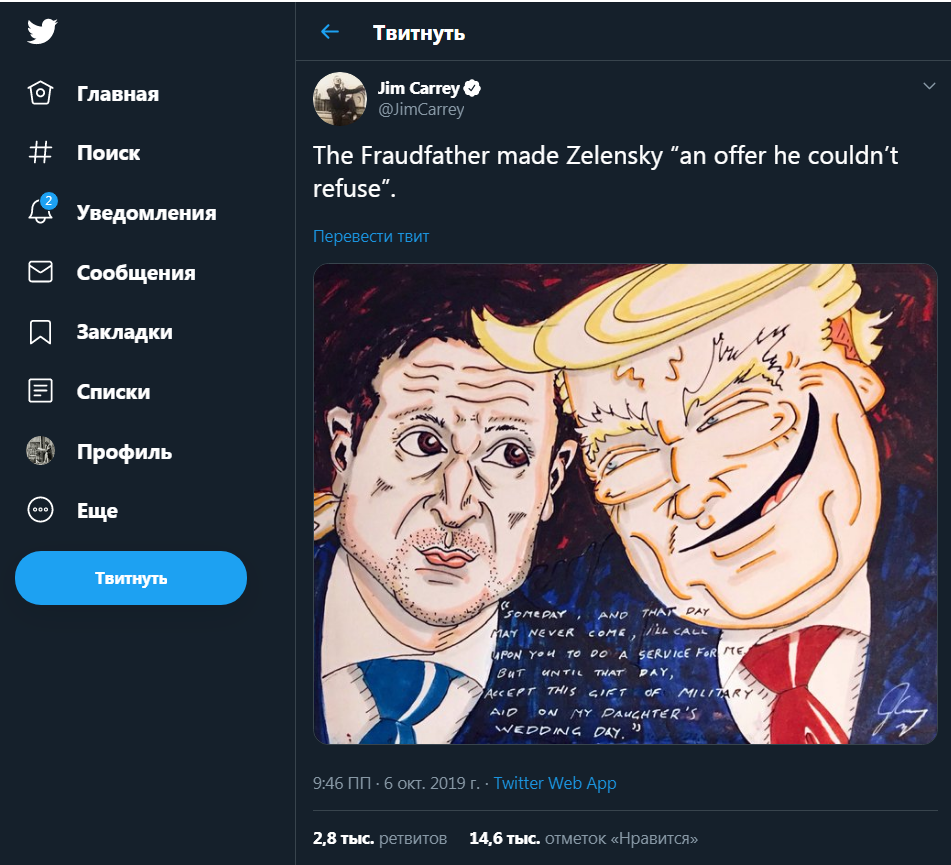The height and width of the screenshot is (865, 951).
Task: Select Профиль in the sidebar
Action: pyautogui.click(x=124, y=452)
